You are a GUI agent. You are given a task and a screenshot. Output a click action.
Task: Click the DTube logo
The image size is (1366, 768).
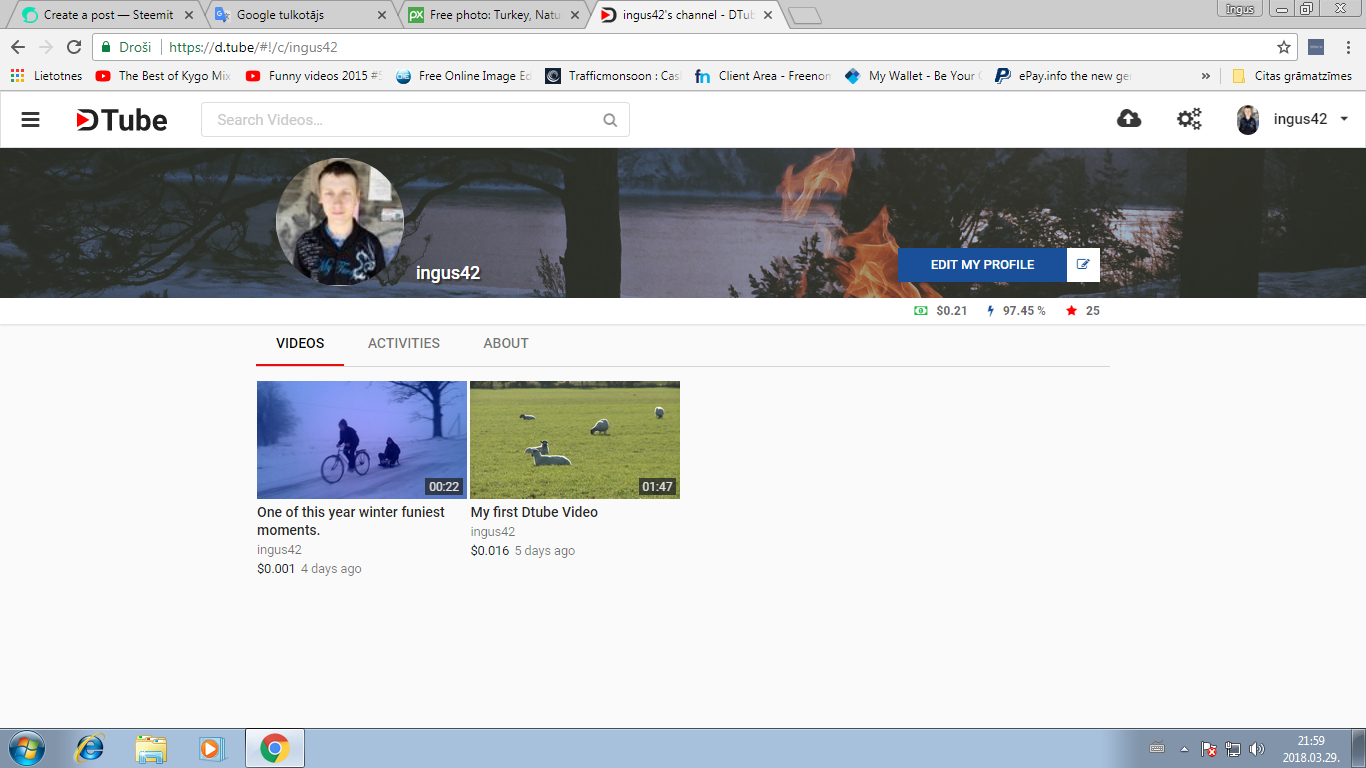click(x=122, y=120)
